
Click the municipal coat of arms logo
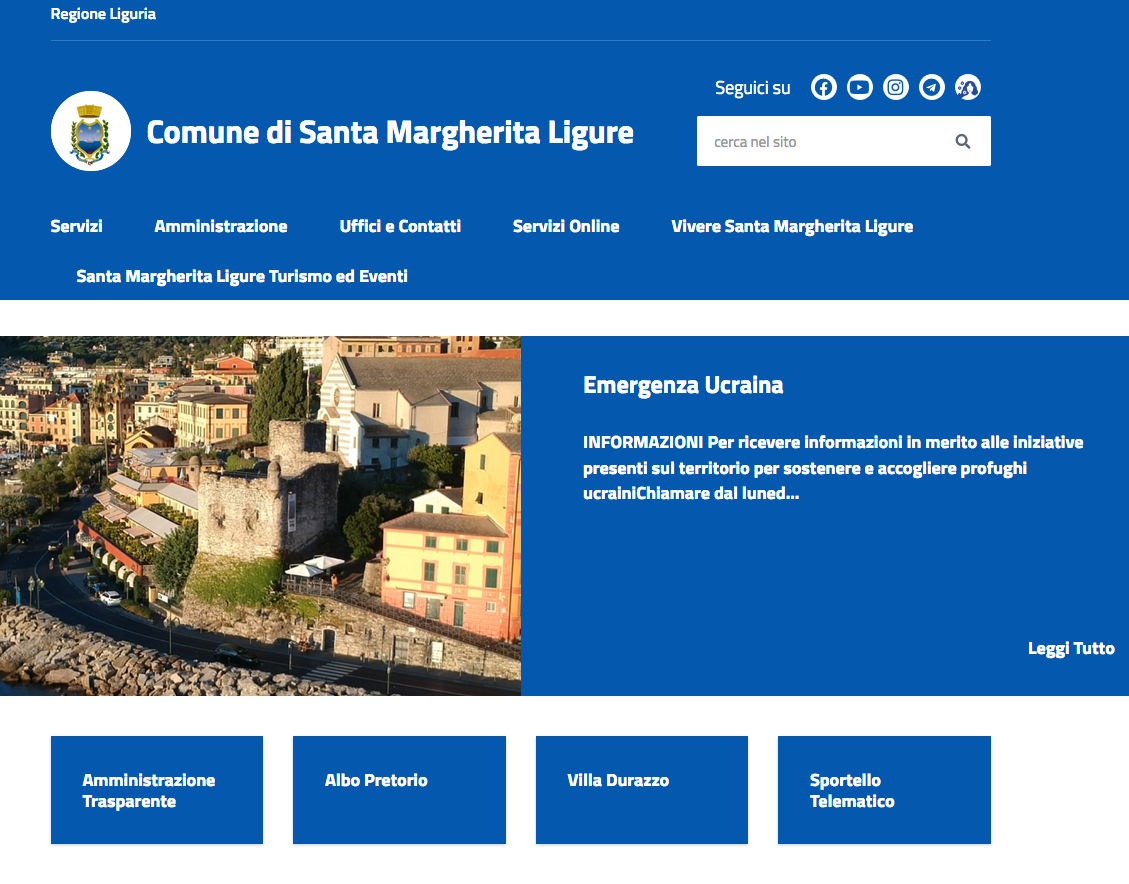point(91,131)
